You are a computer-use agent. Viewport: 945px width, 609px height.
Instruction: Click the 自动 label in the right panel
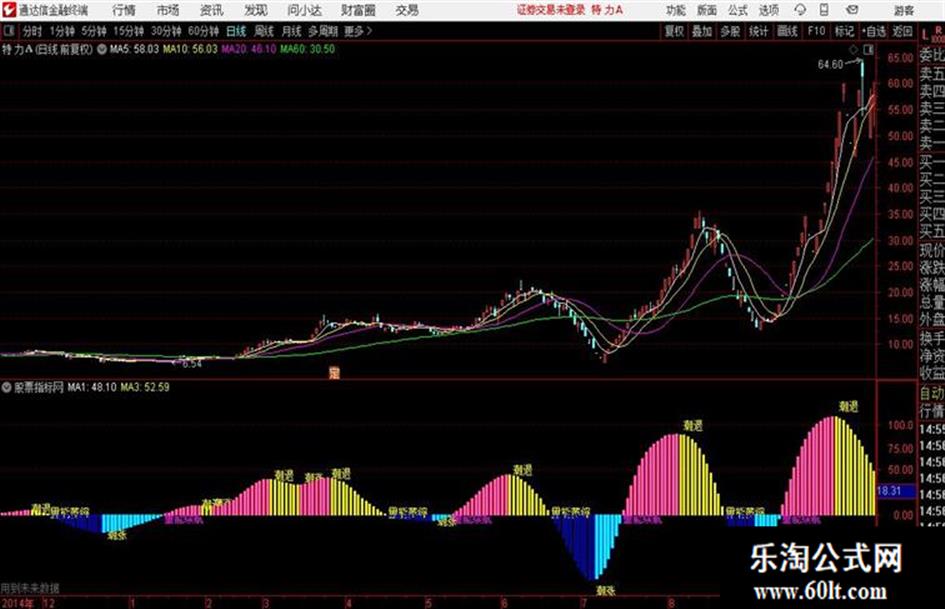click(932, 393)
